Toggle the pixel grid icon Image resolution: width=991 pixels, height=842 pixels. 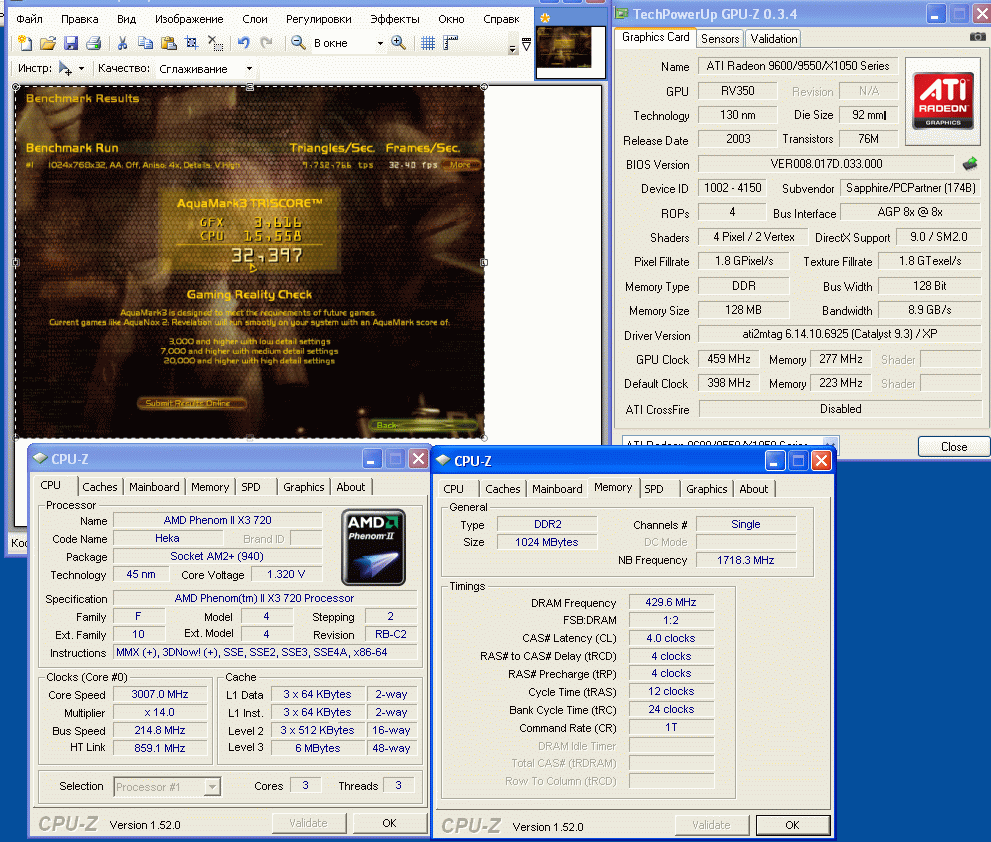click(x=428, y=43)
